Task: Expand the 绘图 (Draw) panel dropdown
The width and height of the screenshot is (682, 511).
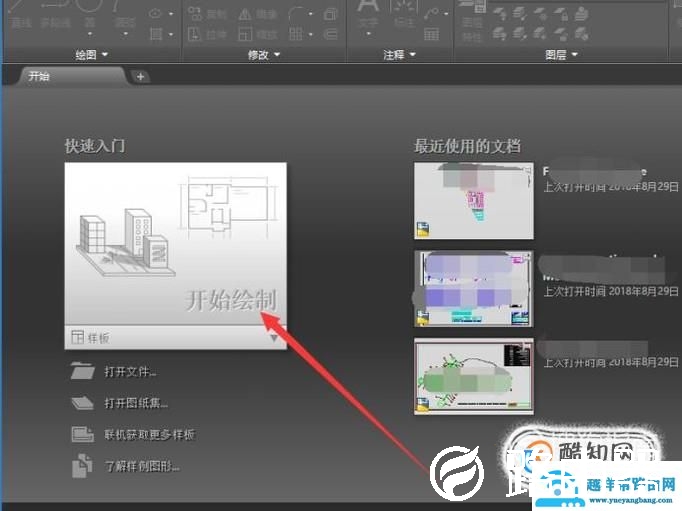Action: point(90,55)
